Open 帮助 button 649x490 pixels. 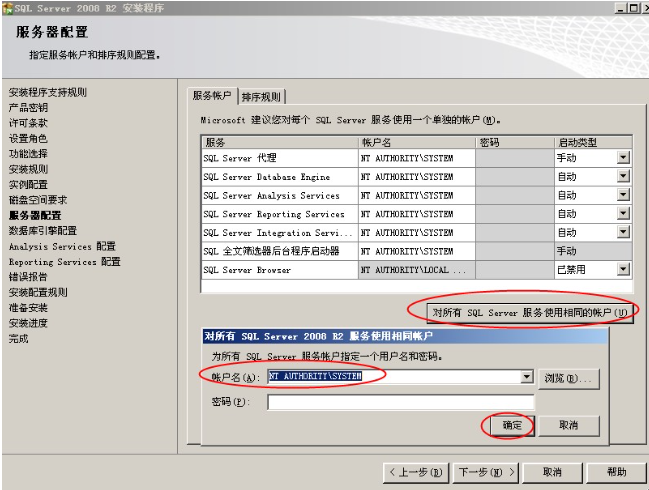click(616, 472)
